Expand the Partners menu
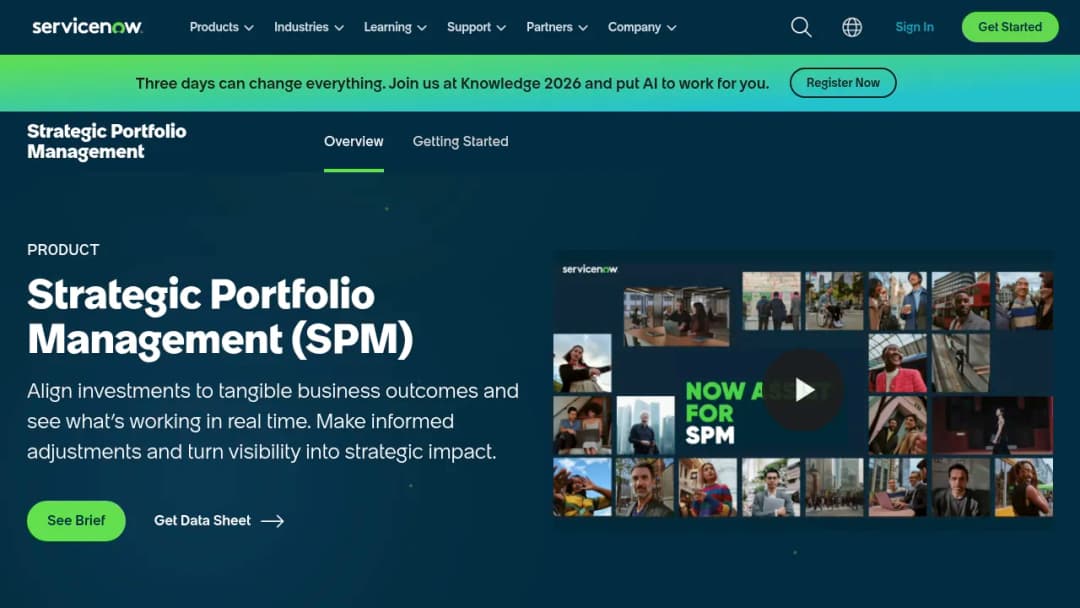The image size is (1080, 608). coord(557,27)
